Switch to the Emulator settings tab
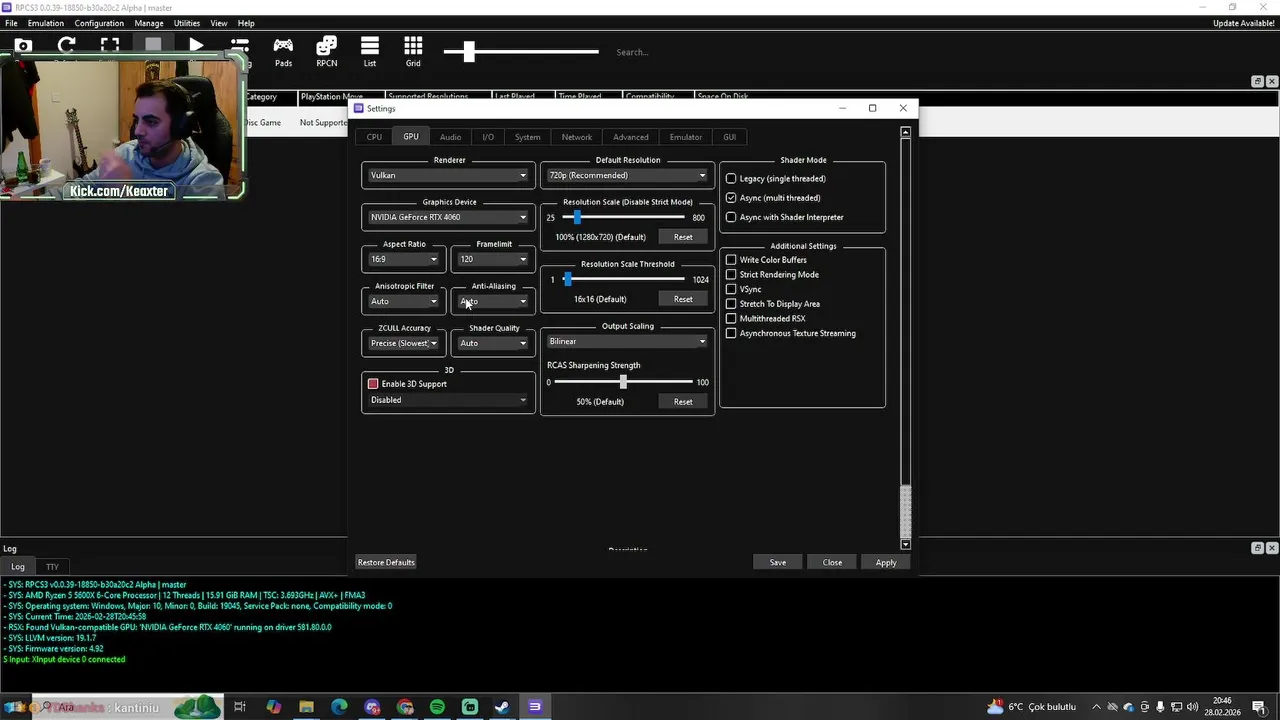This screenshot has height=720, width=1280. 686,137
